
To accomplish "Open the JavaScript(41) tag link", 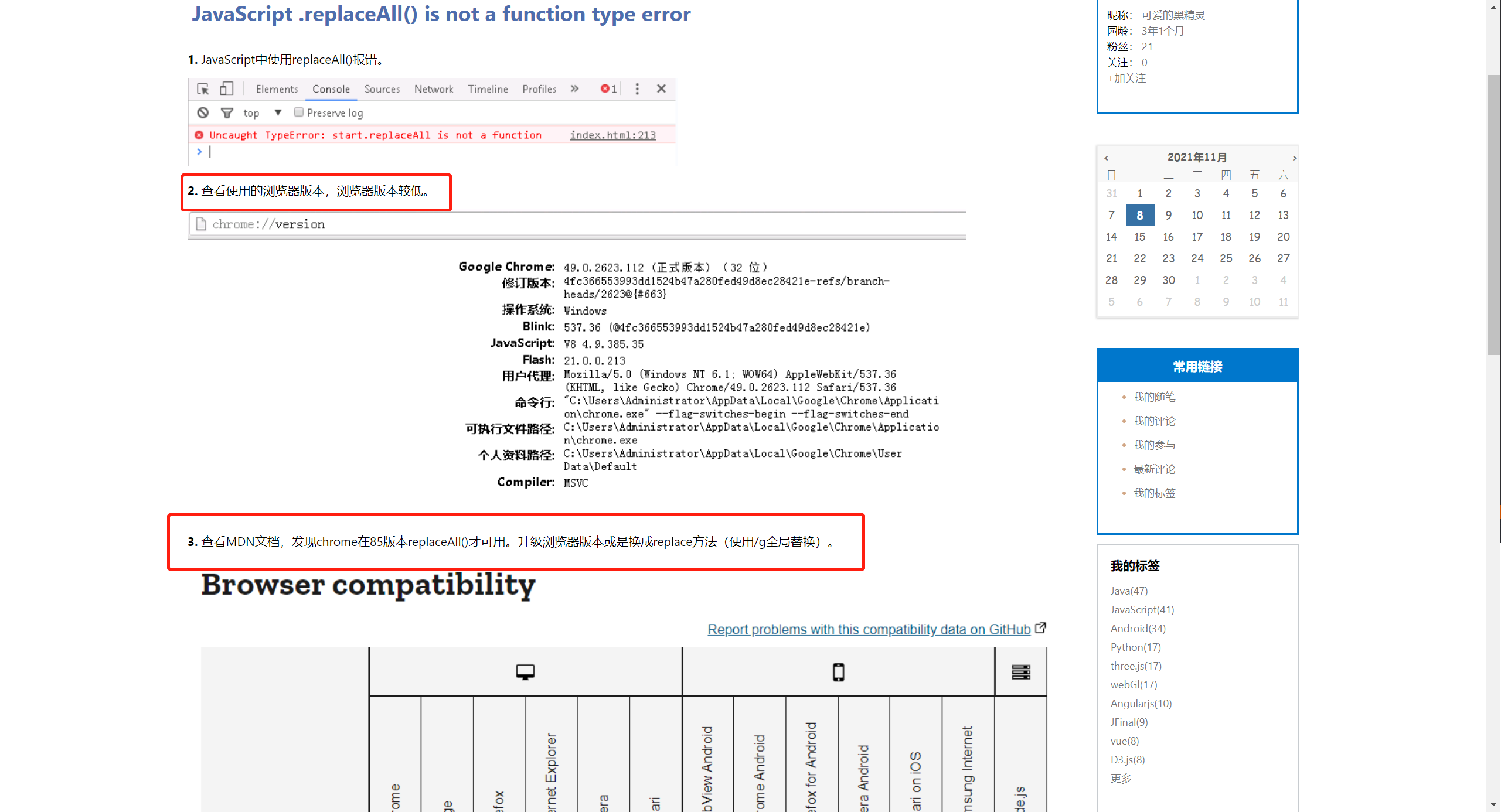I will (1142, 609).
